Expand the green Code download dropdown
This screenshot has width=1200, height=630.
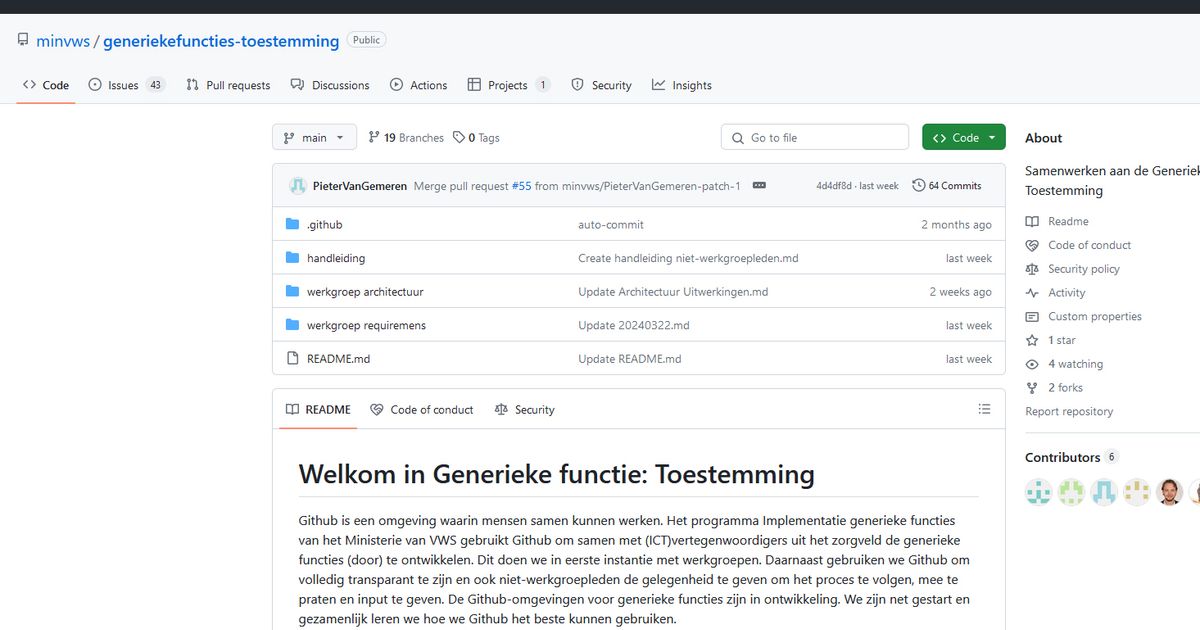tap(955, 137)
